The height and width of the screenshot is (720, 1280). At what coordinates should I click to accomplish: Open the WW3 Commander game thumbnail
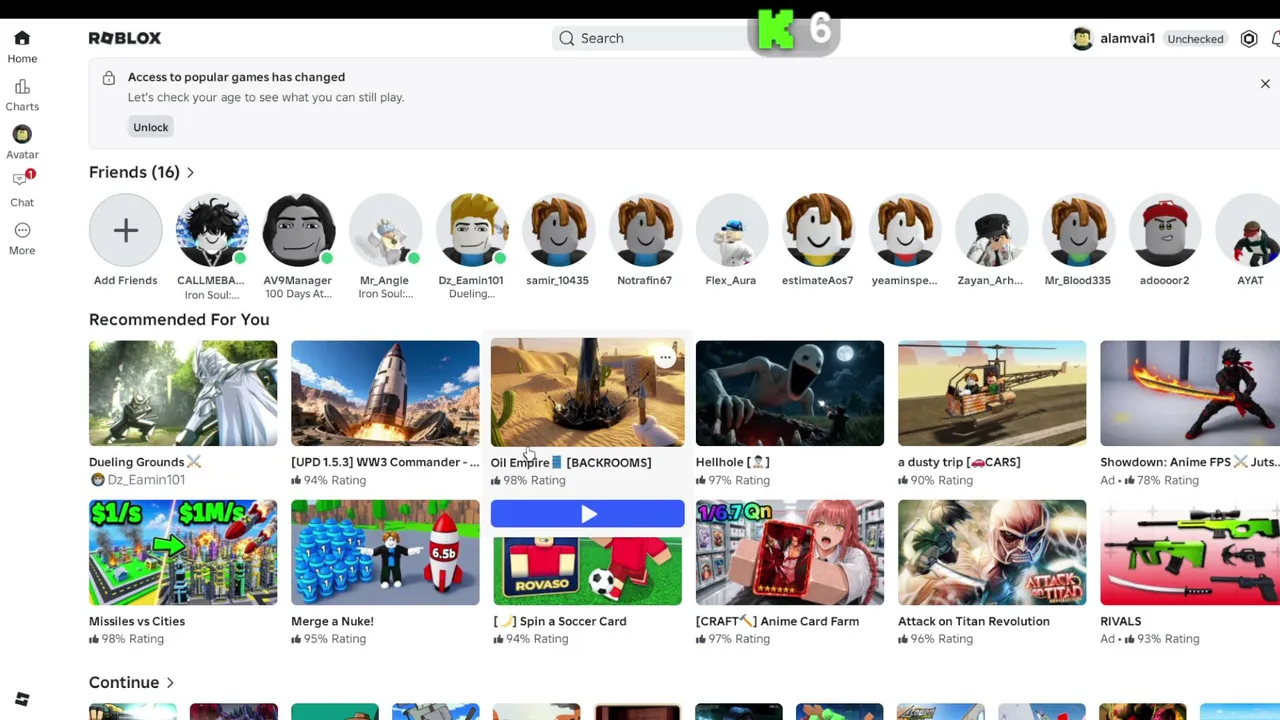coord(385,393)
